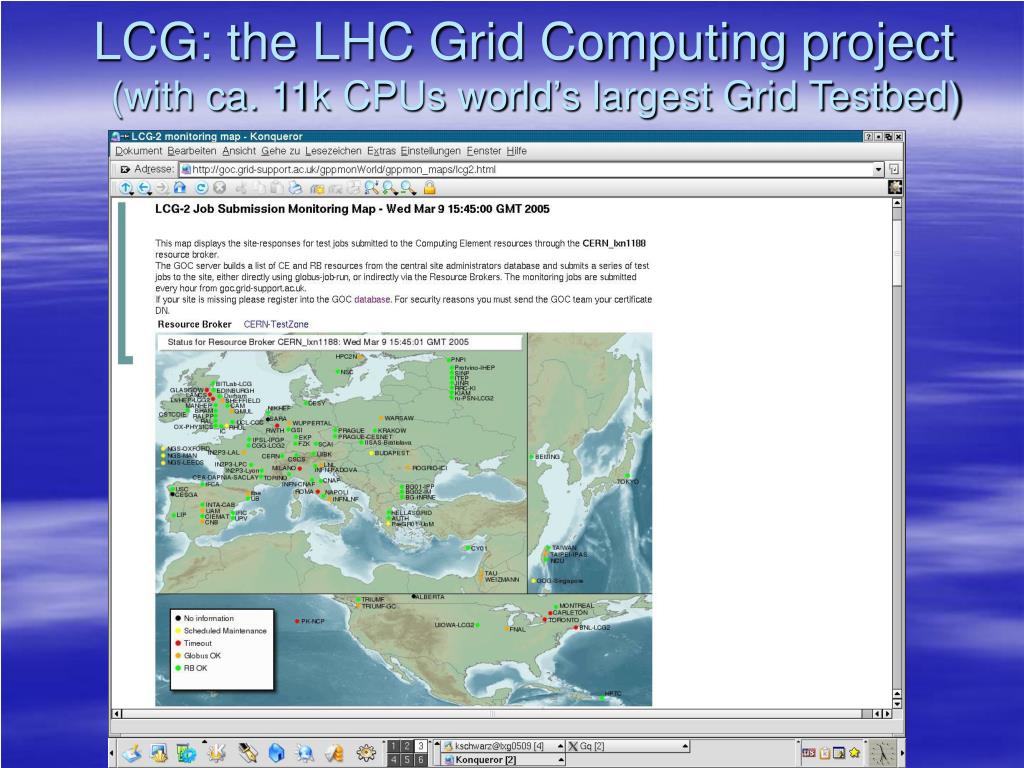Click the 'RB OK' legend entry
Viewport: 1024px width, 768px height.
[x=191, y=668]
